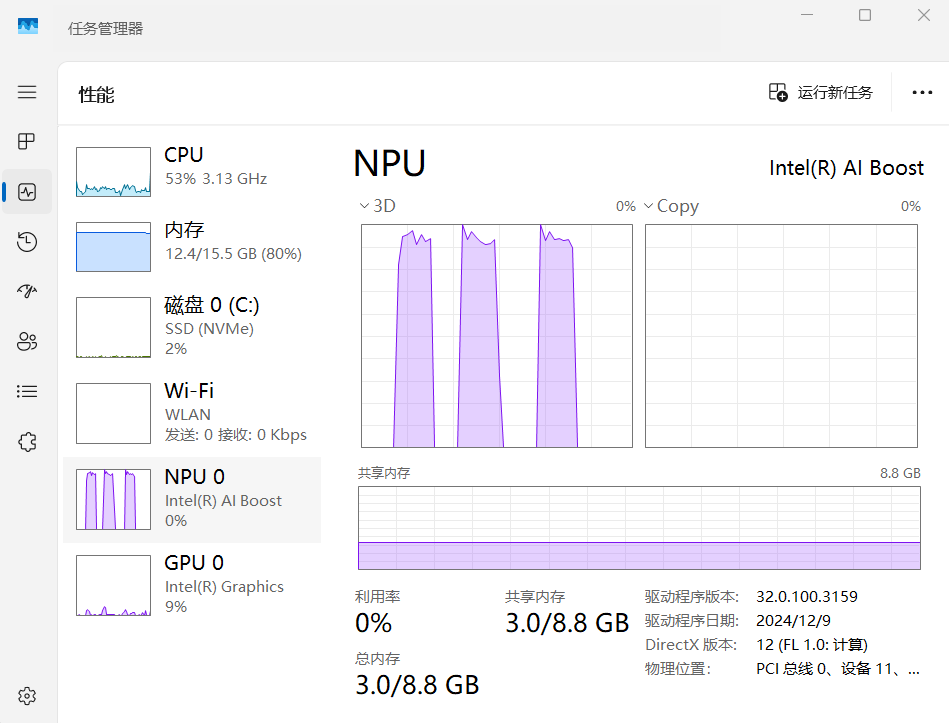Click the Run new task button
The width and height of the screenshot is (949, 723).
pos(821,93)
